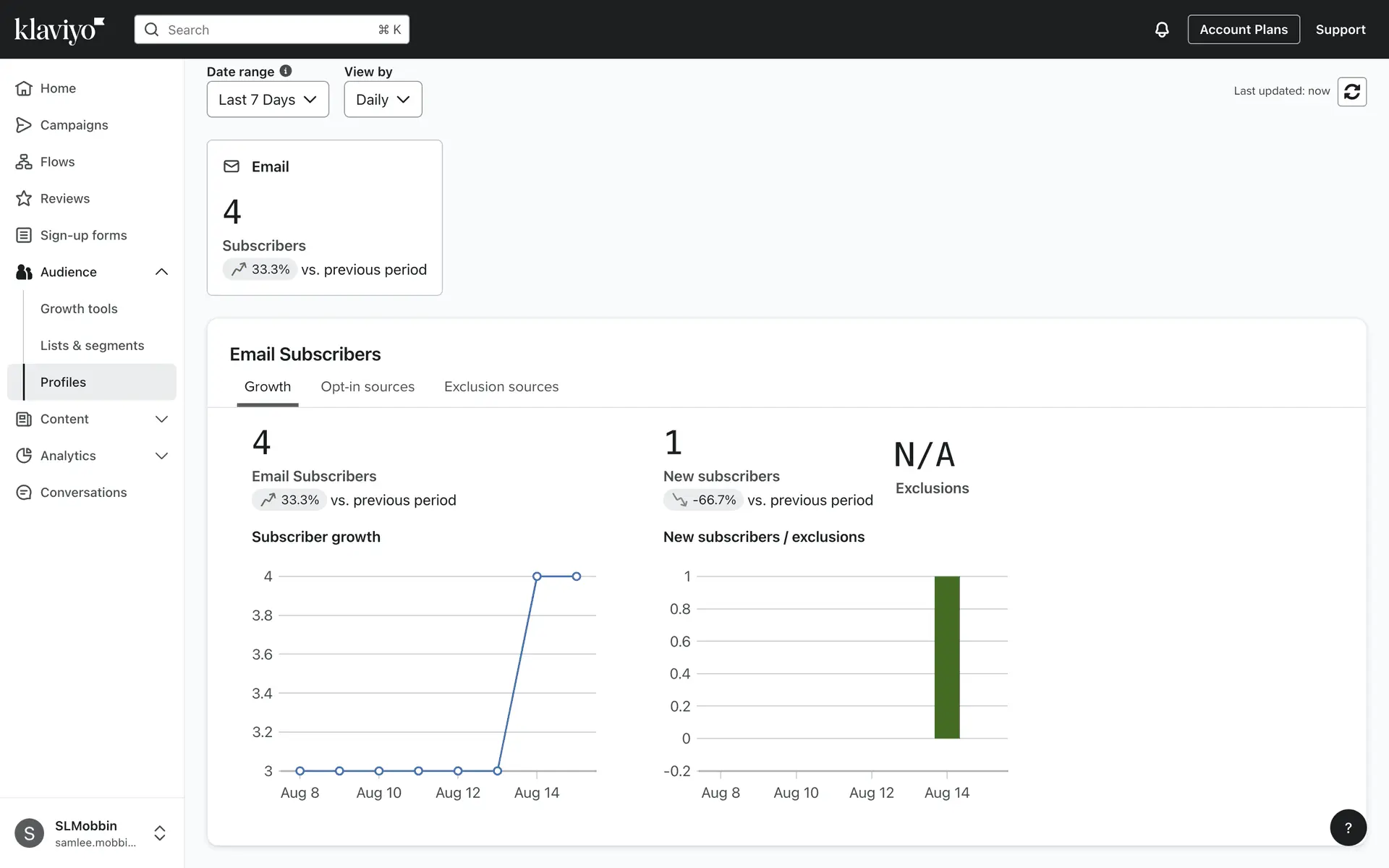Open the Daily view-by dropdown
1389x868 pixels.
click(x=383, y=100)
